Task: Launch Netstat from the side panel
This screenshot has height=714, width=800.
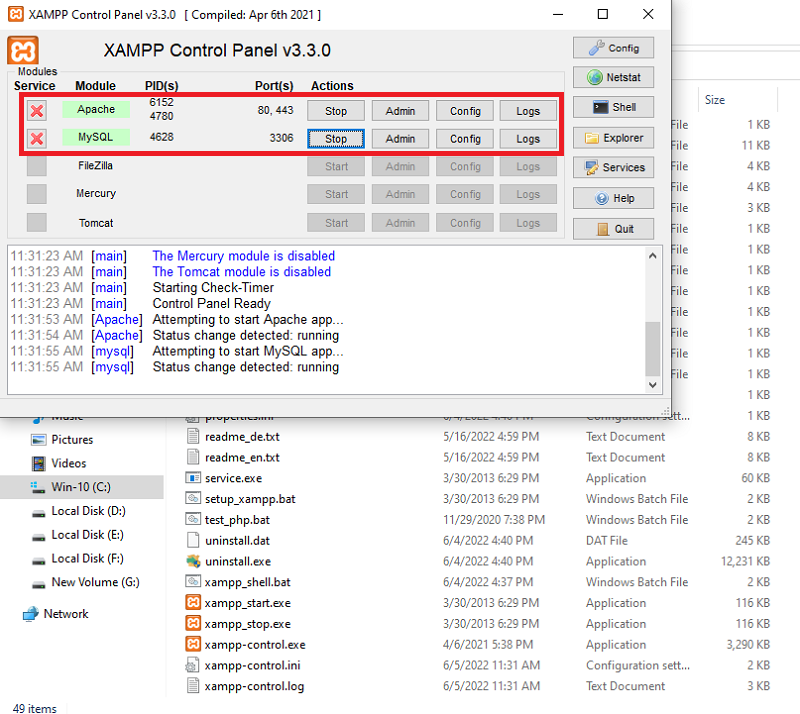Action: pyautogui.click(x=613, y=78)
